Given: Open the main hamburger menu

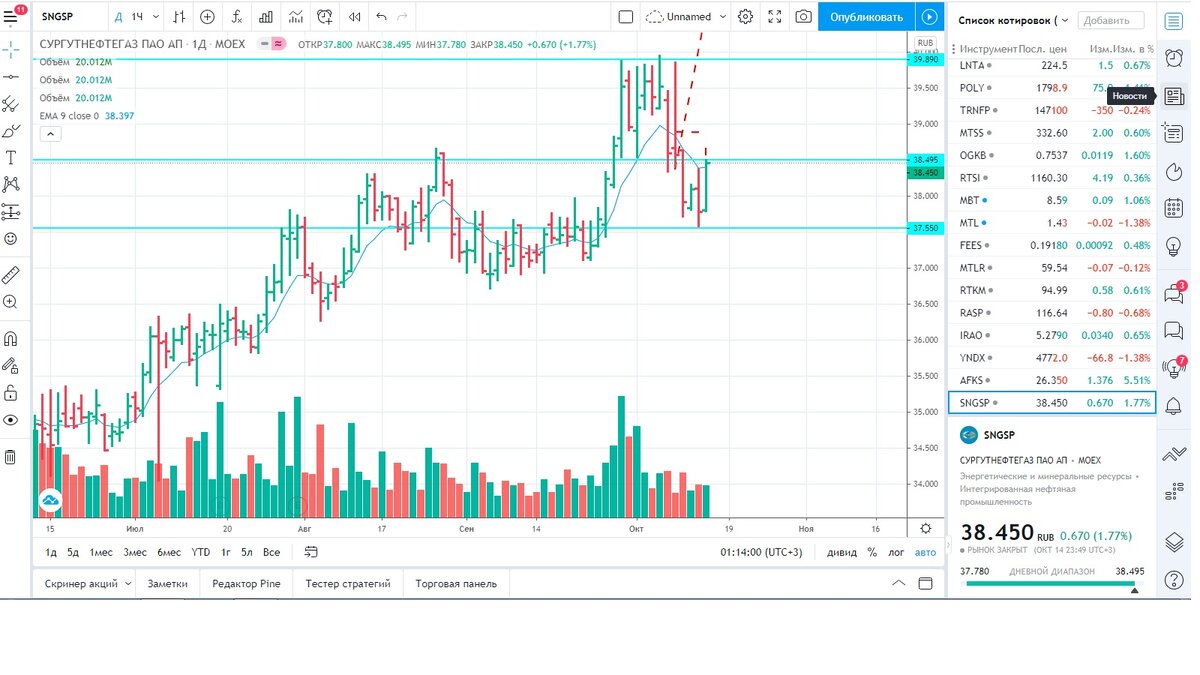Looking at the screenshot, I should pos(11,16).
